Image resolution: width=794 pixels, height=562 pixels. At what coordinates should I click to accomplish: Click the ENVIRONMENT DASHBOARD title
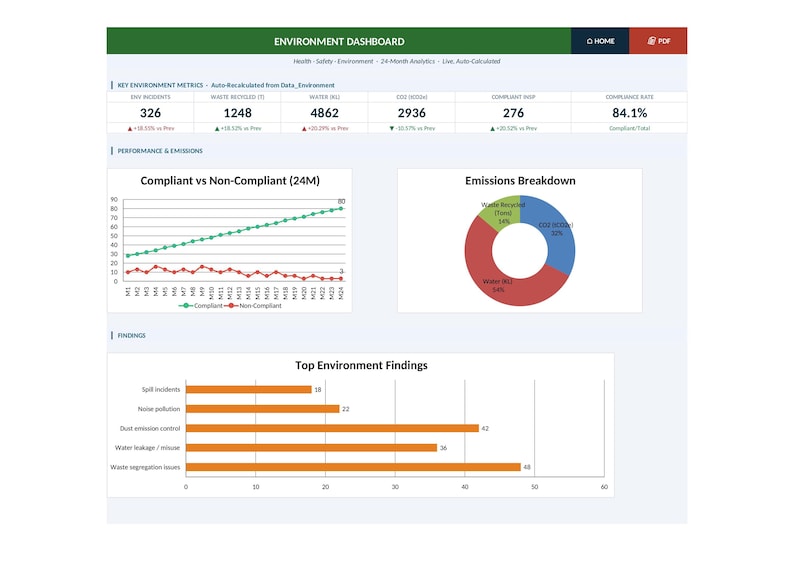[339, 42]
